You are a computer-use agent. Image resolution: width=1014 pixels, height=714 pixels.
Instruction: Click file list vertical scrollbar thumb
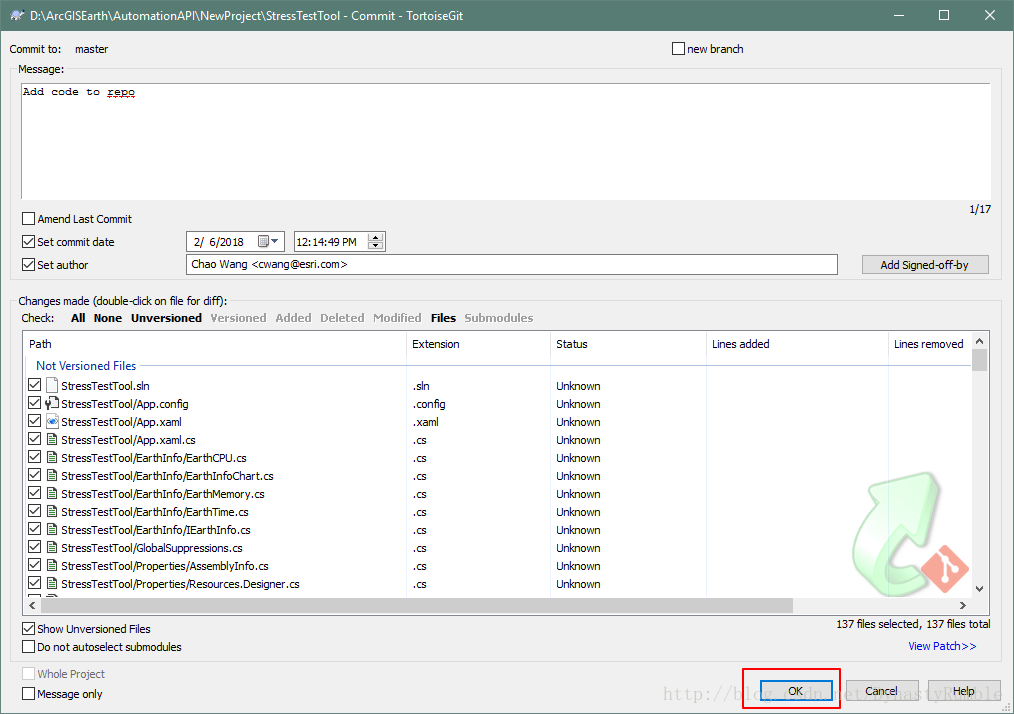tap(980, 360)
